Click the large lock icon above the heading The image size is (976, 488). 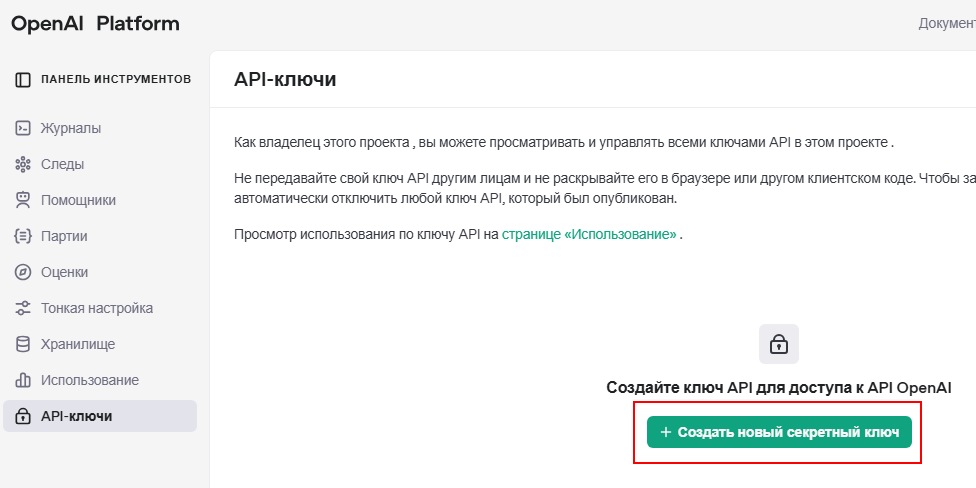point(779,344)
